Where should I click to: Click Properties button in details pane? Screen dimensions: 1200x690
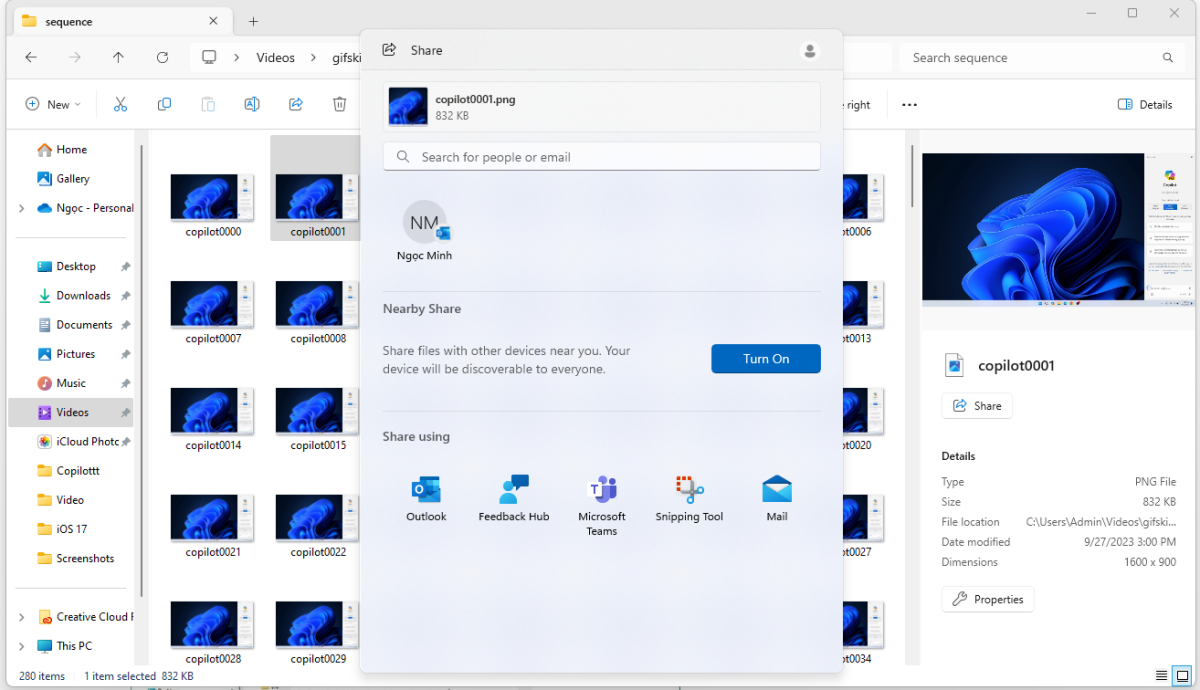(987, 599)
